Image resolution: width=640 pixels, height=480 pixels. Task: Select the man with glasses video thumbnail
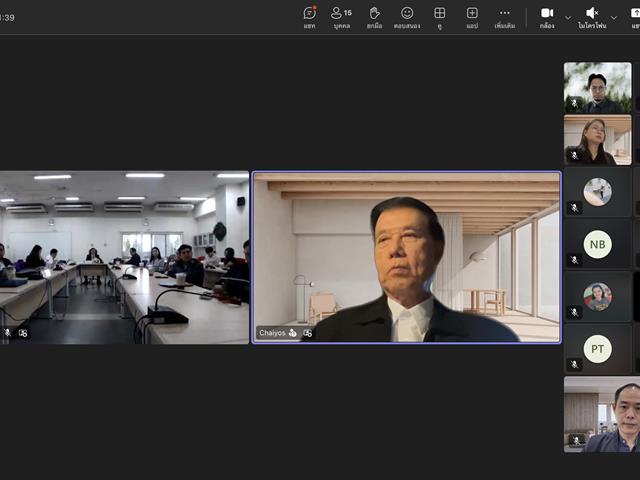598,88
